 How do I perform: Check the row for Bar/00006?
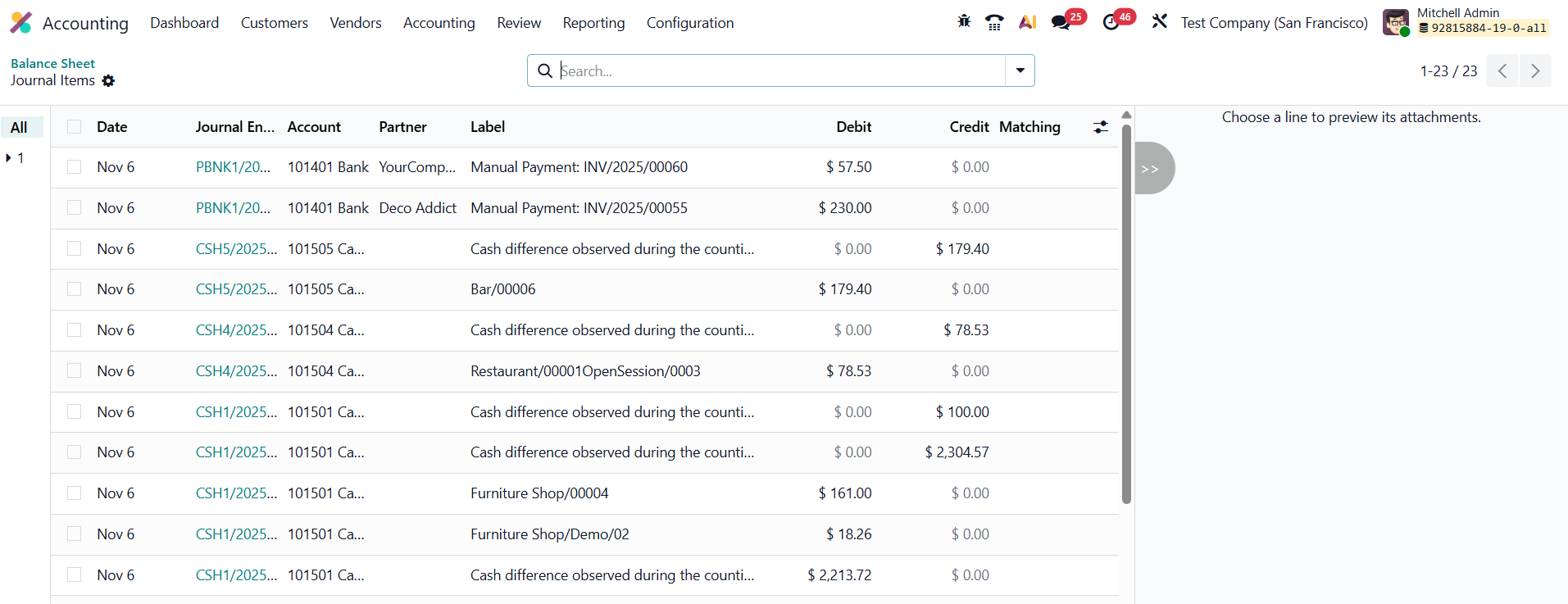(x=75, y=289)
